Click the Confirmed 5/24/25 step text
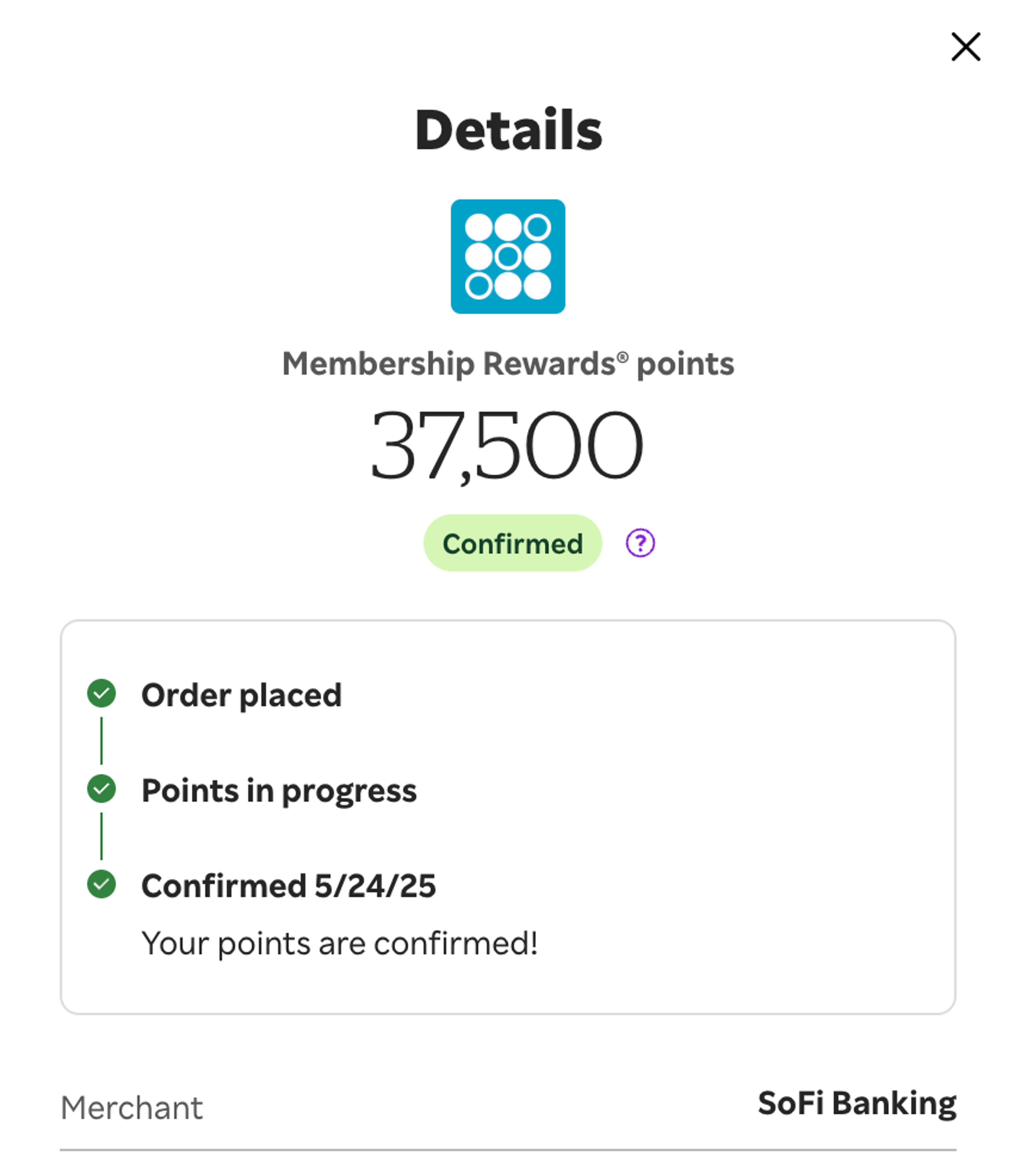The height and width of the screenshot is (1176, 1028). [289, 886]
